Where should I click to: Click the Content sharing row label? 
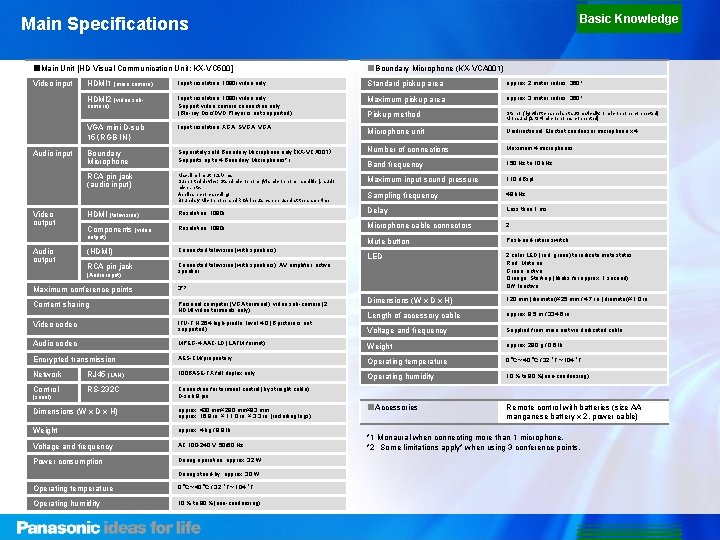pyautogui.click(x=98, y=307)
